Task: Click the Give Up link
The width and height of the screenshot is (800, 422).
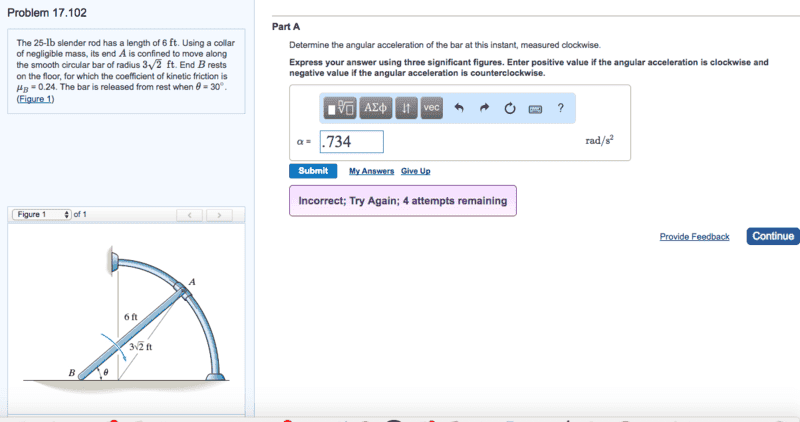Action: point(415,171)
